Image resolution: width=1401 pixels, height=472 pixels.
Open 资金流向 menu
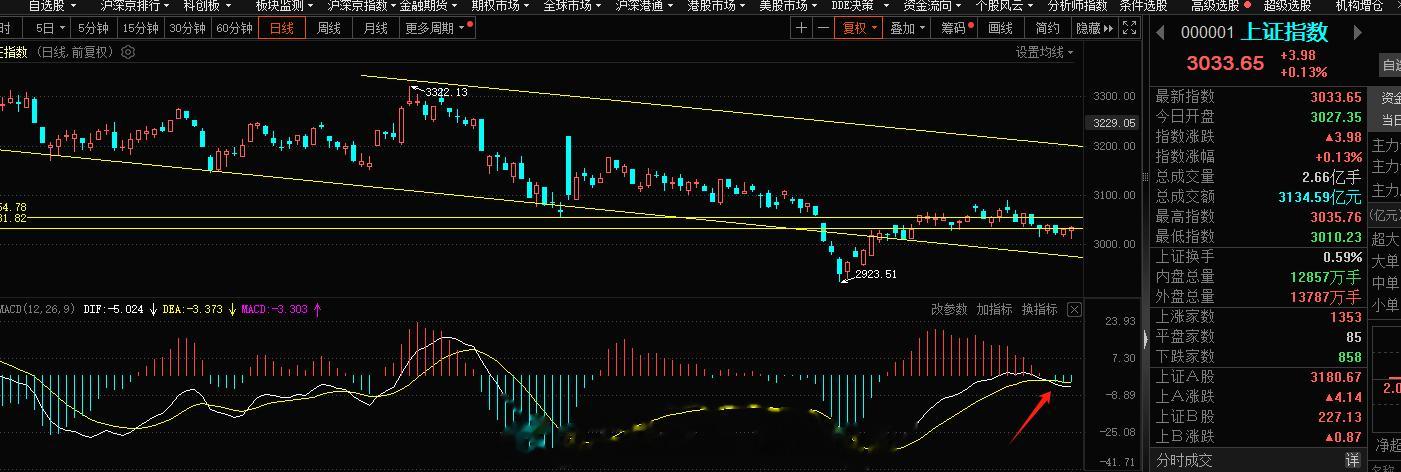tap(933, 6)
